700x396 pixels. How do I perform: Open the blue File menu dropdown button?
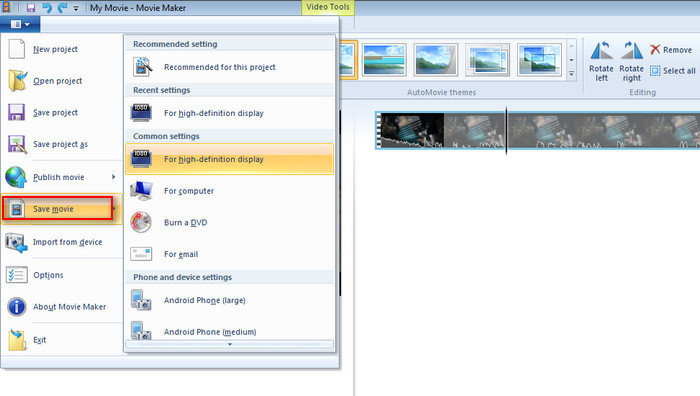pyautogui.click(x=20, y=24)
